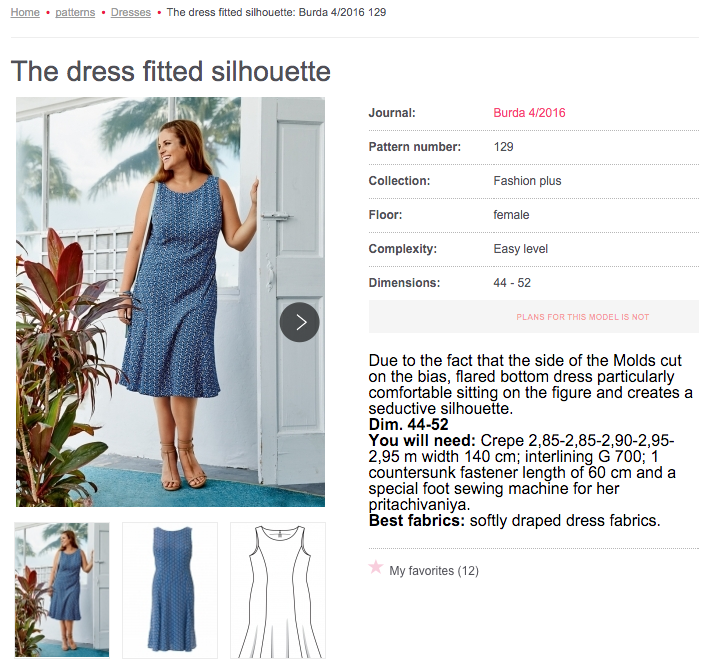Image resolution: width=710 pixels, height=670 pixels.
Task: Click 'Plans for this model is not' button
Action: coord(533,317)
